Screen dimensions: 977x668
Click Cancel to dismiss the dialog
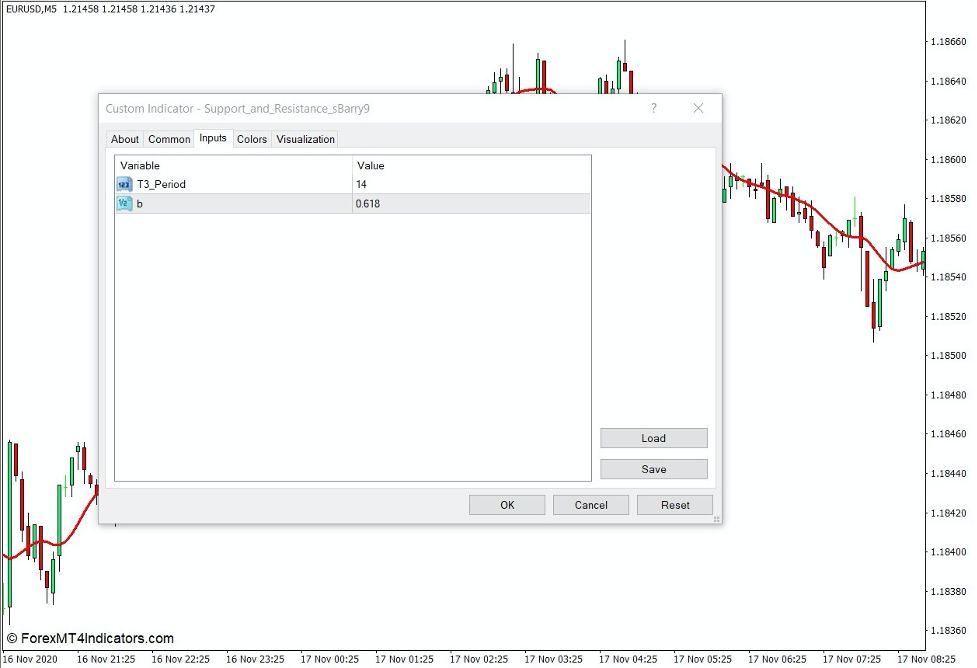coord(590,505)
